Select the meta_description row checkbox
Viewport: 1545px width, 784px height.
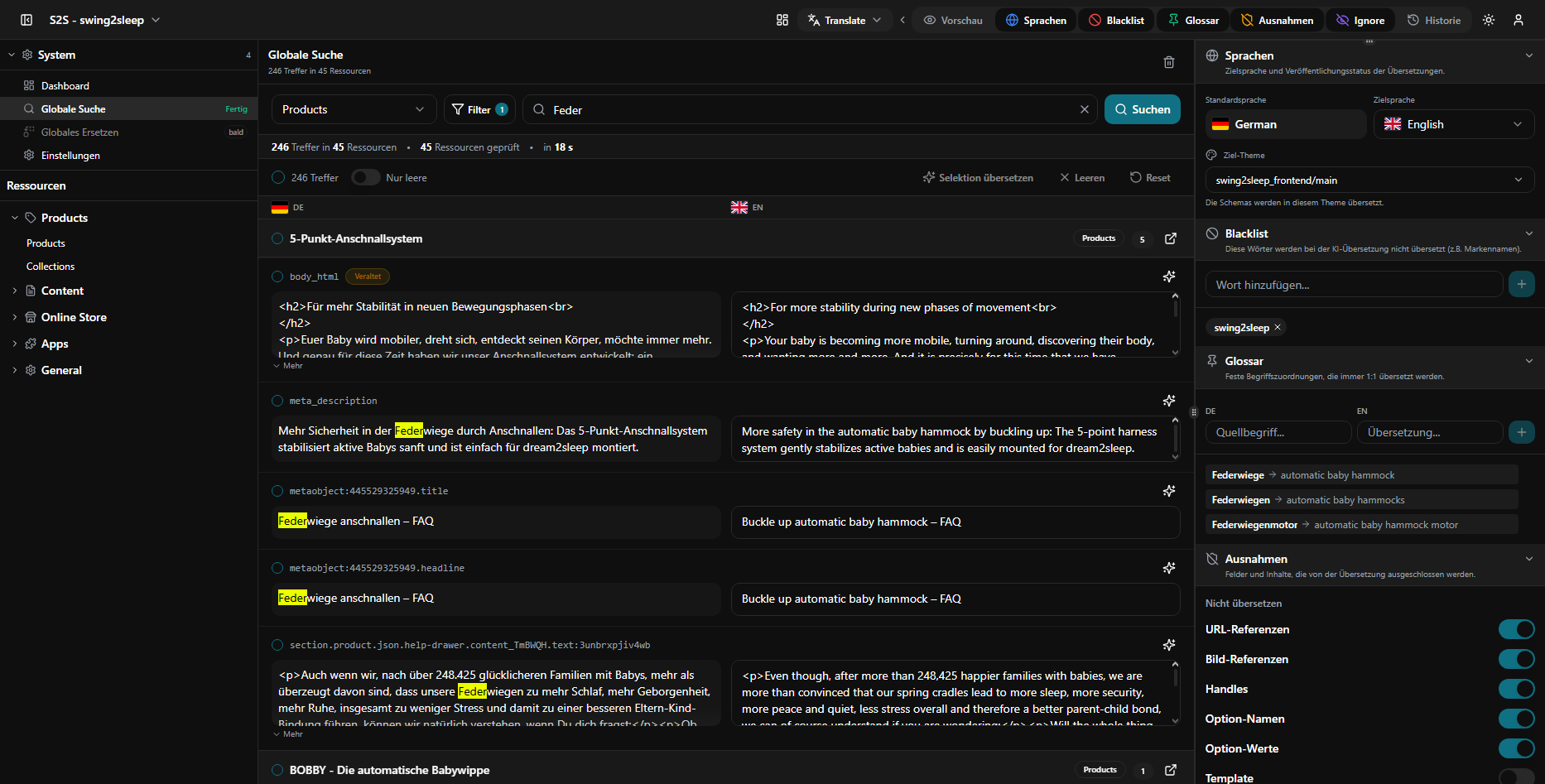coord(277,401)
